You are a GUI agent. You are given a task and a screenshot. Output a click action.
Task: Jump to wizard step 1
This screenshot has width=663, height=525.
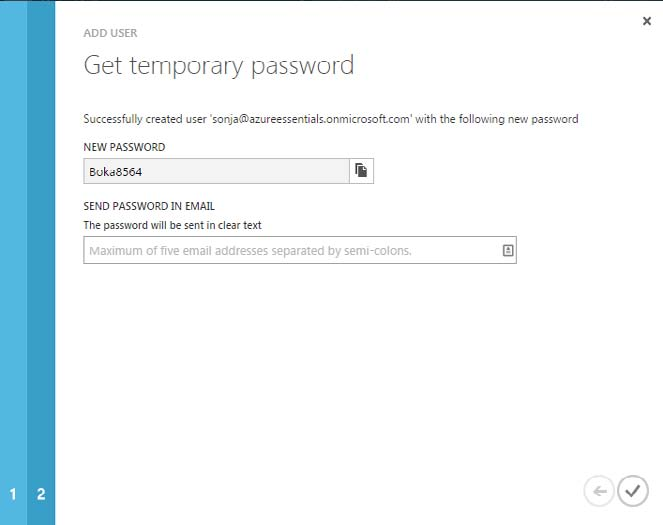click(x=13, y=494)
